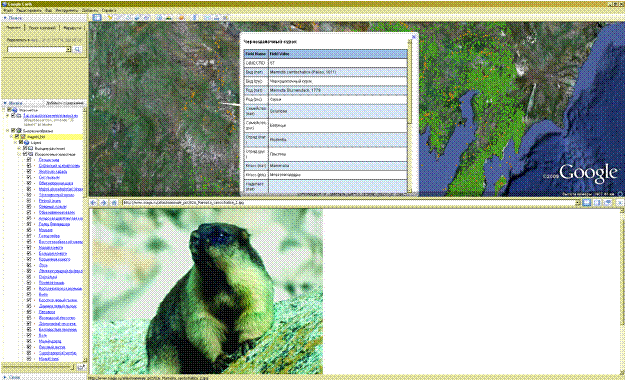
Task: Collapse the yellow highlighted tree node
Action: pos(12,137)
